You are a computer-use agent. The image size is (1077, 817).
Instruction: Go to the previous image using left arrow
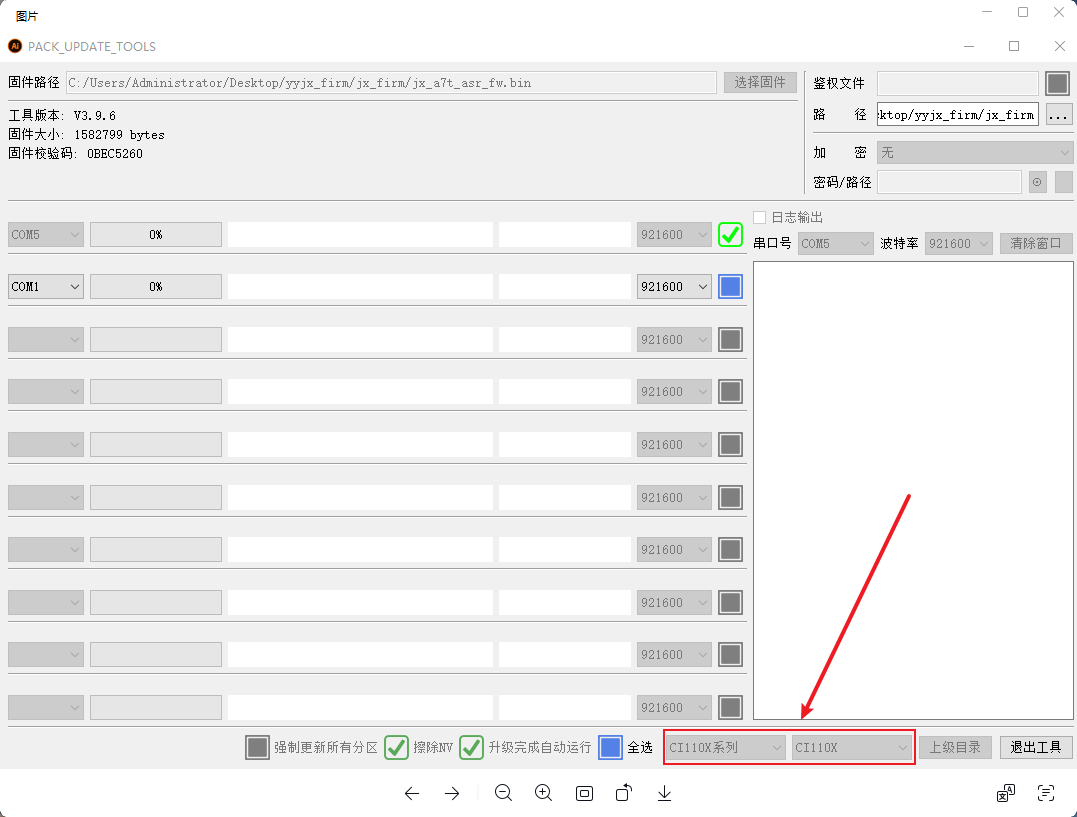pyautogui.click(x=411, y=793)
